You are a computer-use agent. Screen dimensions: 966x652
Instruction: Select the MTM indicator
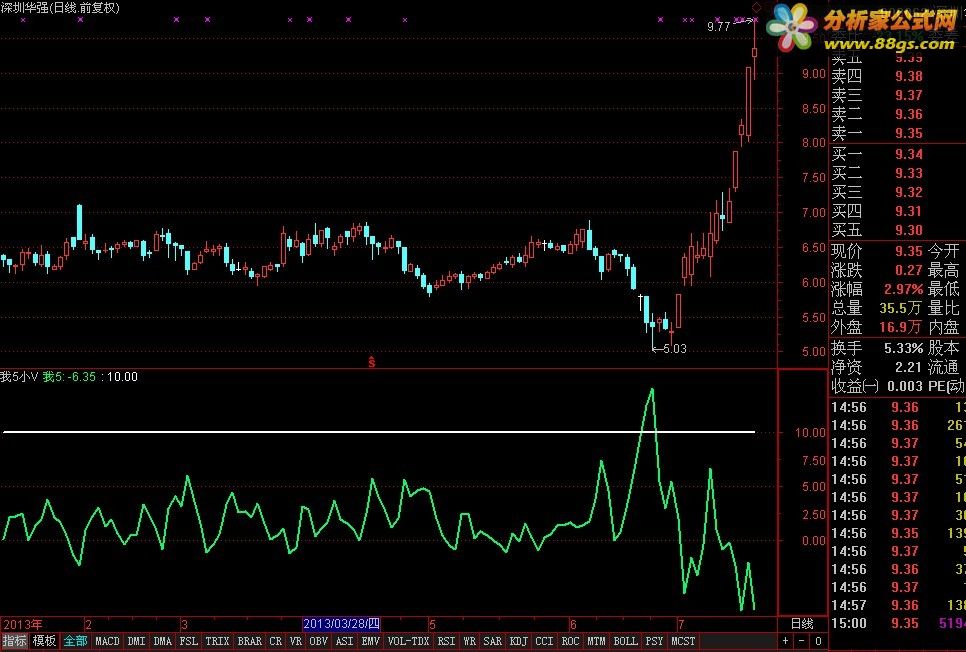tap(596, 642)
